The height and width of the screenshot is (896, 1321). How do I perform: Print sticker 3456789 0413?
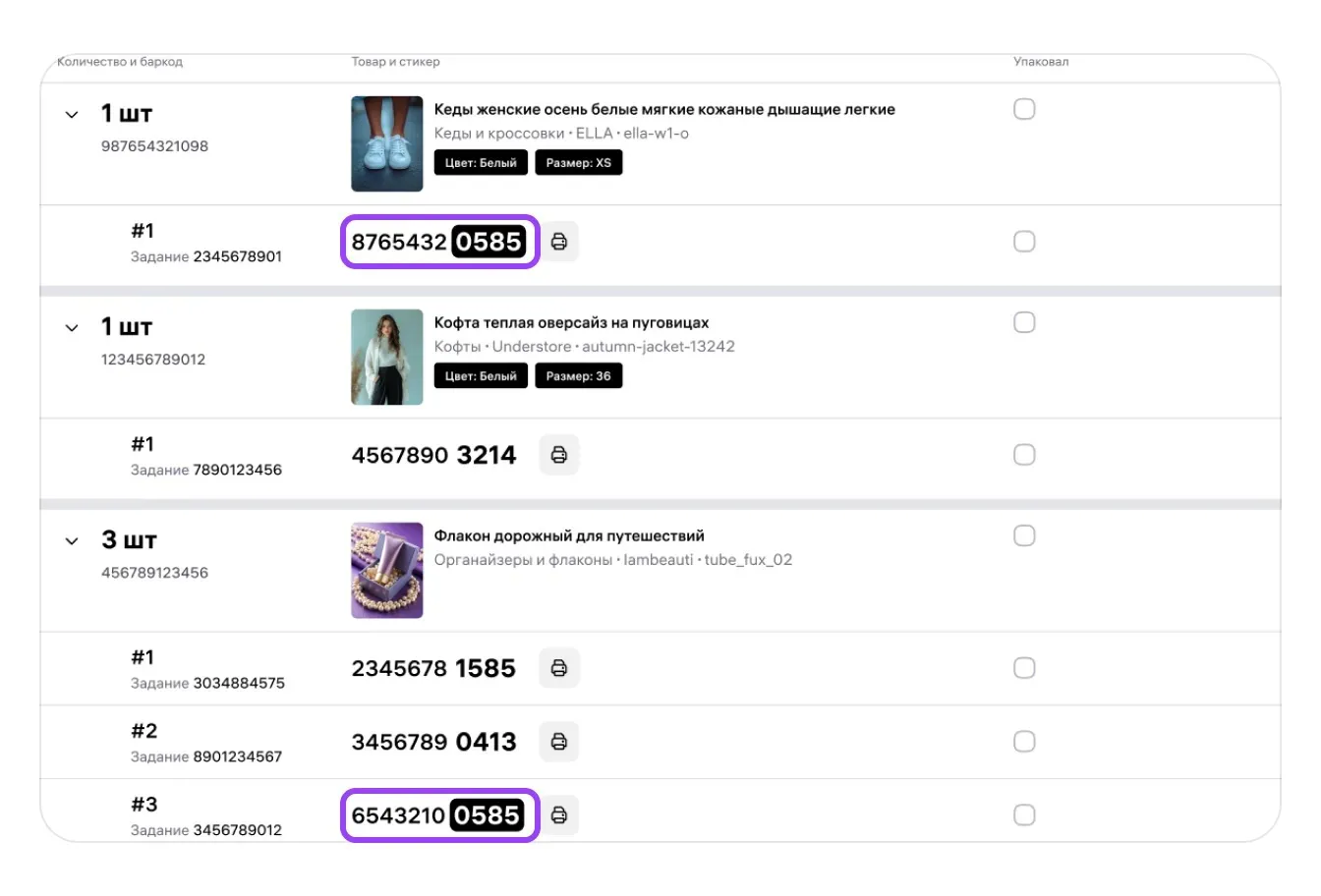[559, 742]
